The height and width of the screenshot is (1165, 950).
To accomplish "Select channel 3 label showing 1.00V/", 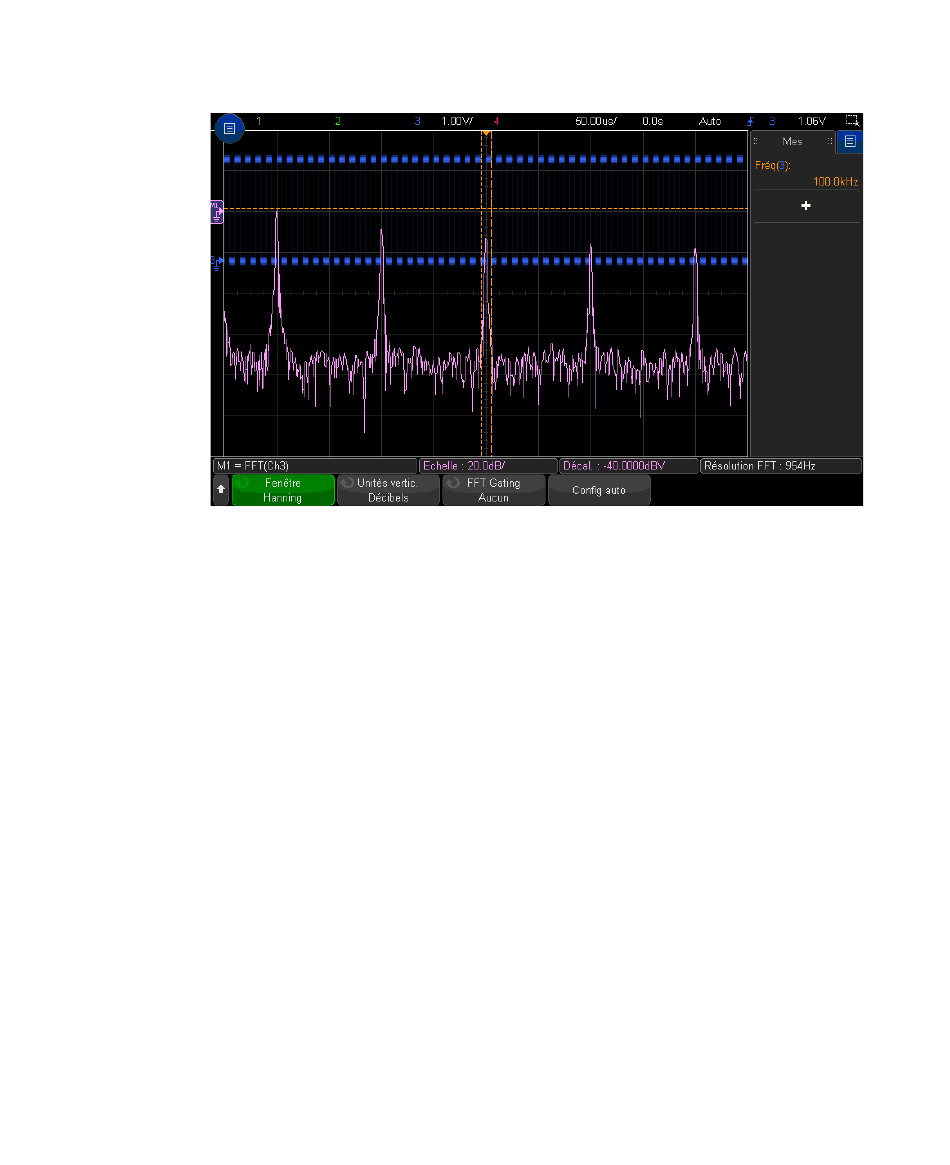I will (444, 121).
